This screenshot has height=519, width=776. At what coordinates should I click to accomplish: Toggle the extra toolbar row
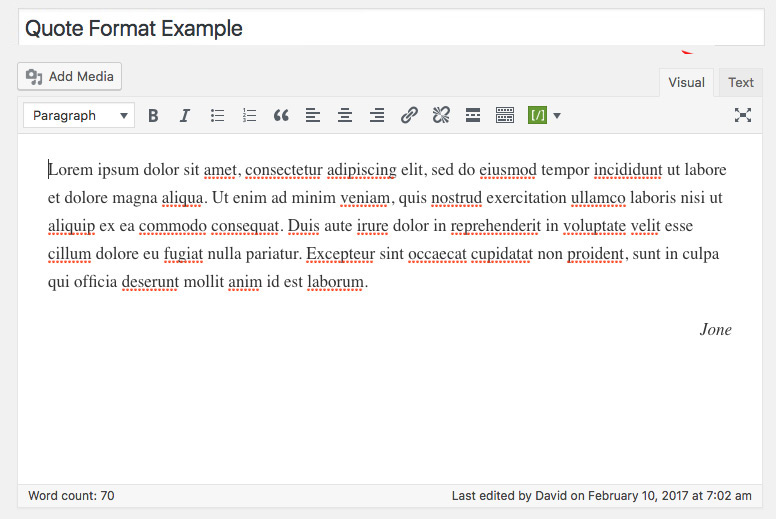pos(505,116)
